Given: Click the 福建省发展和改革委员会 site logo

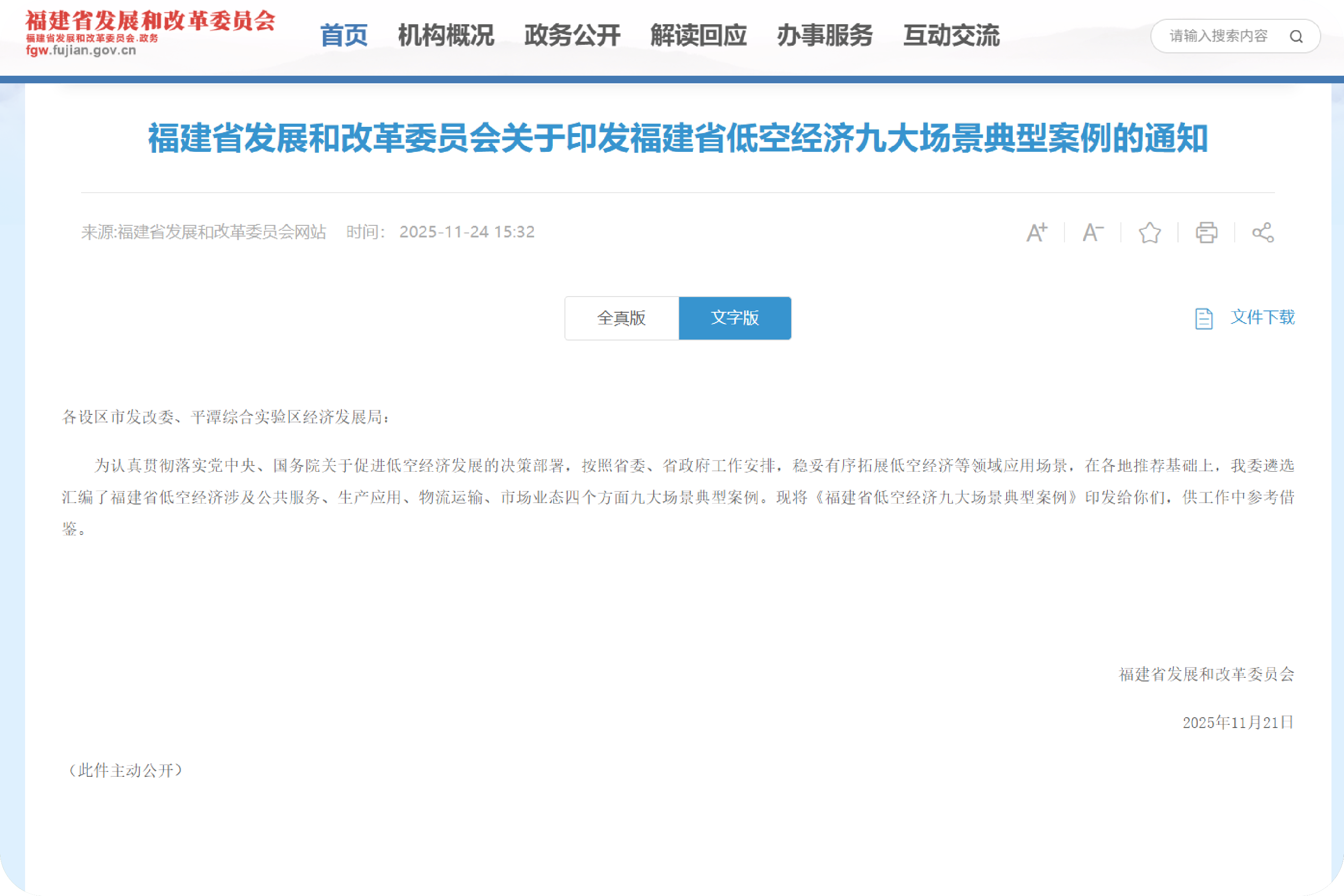Looking at the screenshot, I should pos(150,22).
